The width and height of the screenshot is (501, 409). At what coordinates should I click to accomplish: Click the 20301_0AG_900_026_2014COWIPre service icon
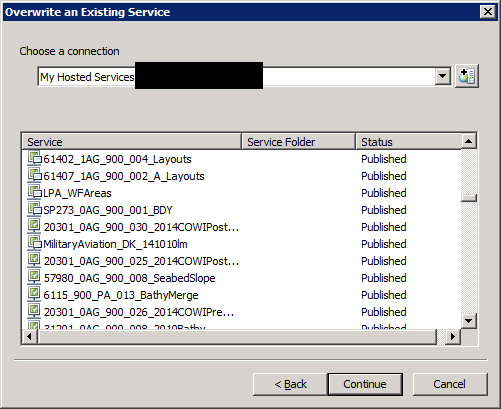34,311
